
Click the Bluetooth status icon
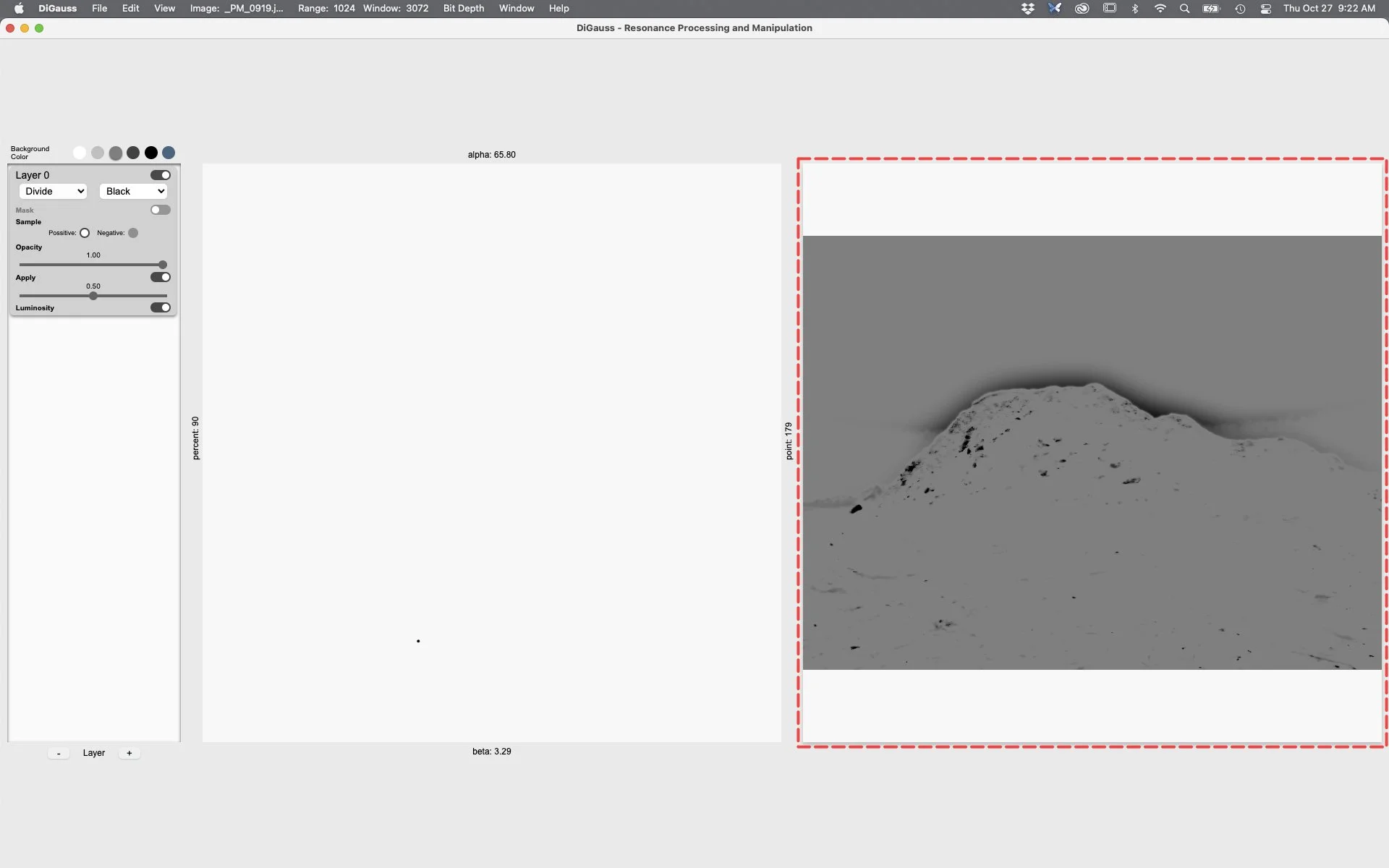[1135, 9]
